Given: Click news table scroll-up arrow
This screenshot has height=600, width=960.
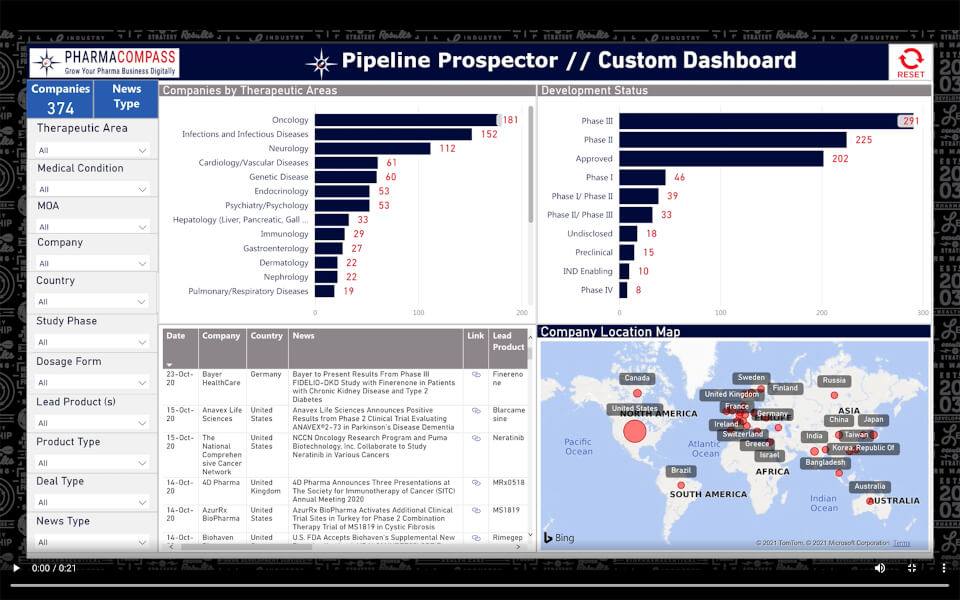Looking at the screenshot, I should [530, 336].
